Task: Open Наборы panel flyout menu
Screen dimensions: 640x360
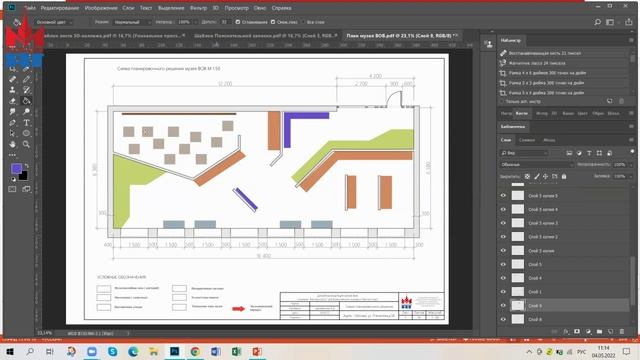Action: pyautogui.click(x=631, y=40)
